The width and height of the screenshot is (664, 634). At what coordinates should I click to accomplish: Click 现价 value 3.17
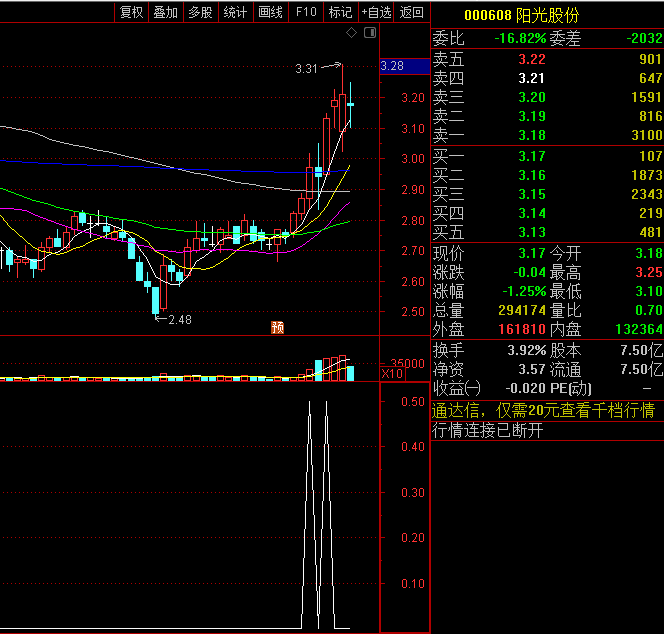532,254
